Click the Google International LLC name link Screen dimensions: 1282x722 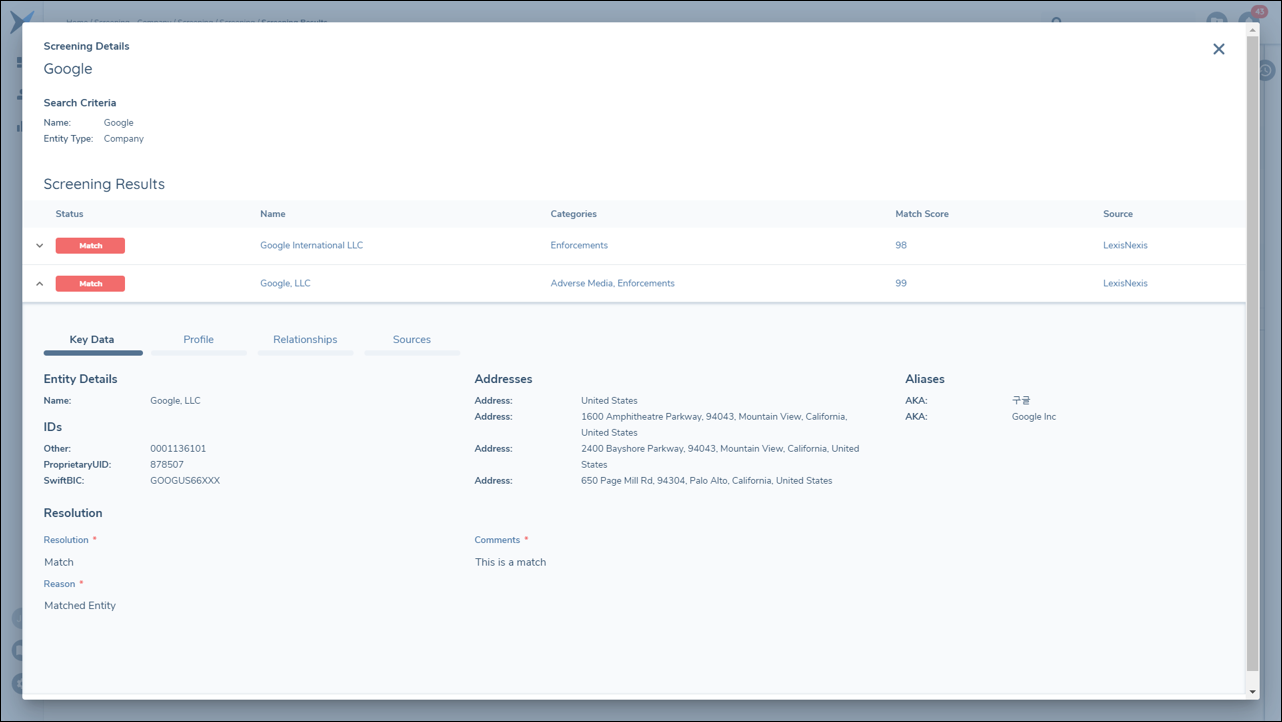311,245
